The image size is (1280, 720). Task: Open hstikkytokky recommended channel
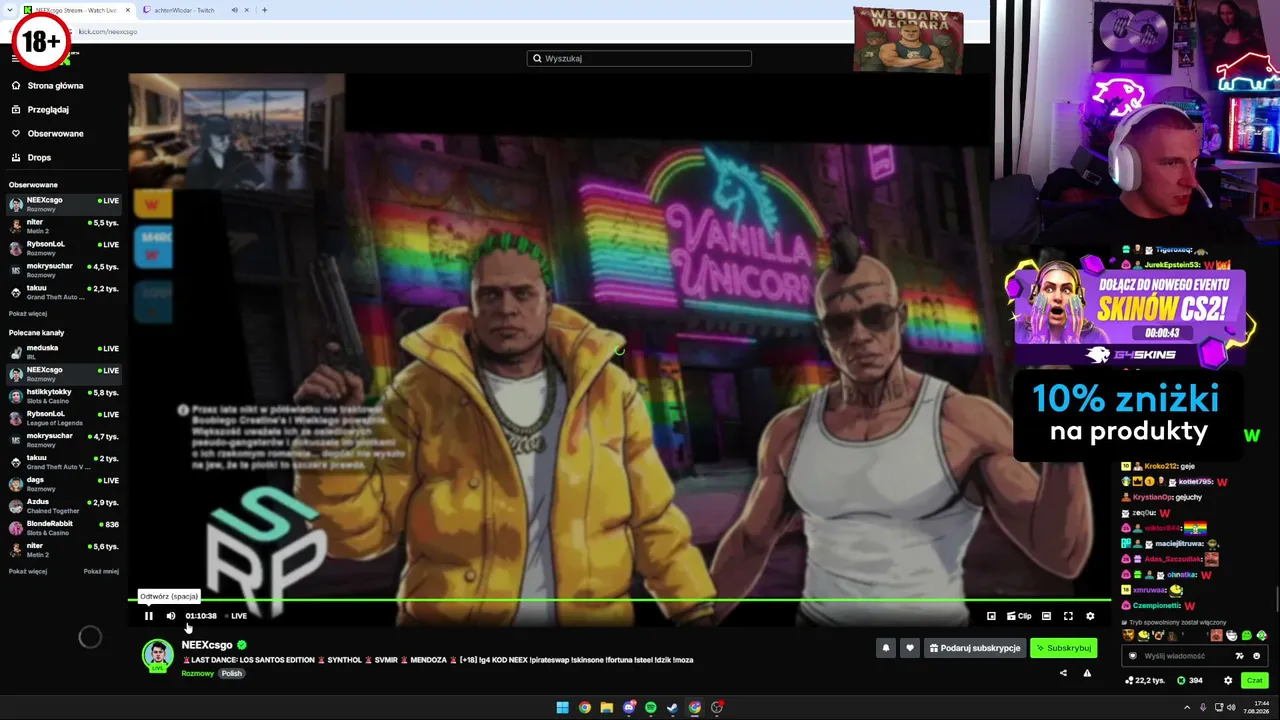point(64,396)
